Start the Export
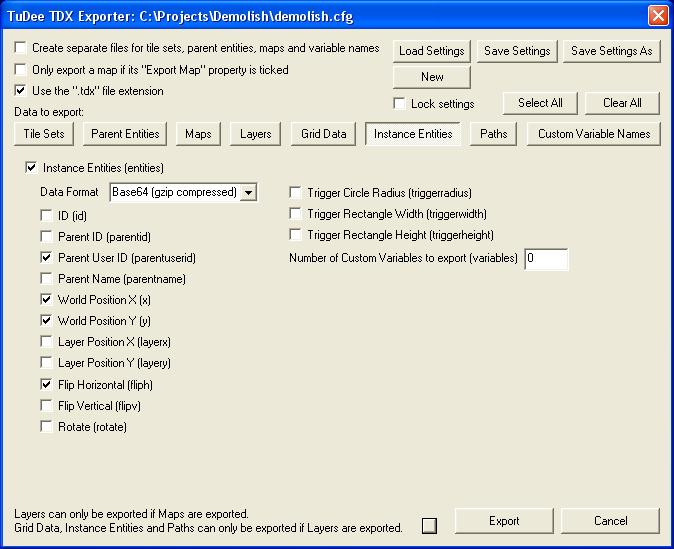Image resolution: width=674 pixels, height=549 pixels. pyautogui.click(x=504, y=521)
